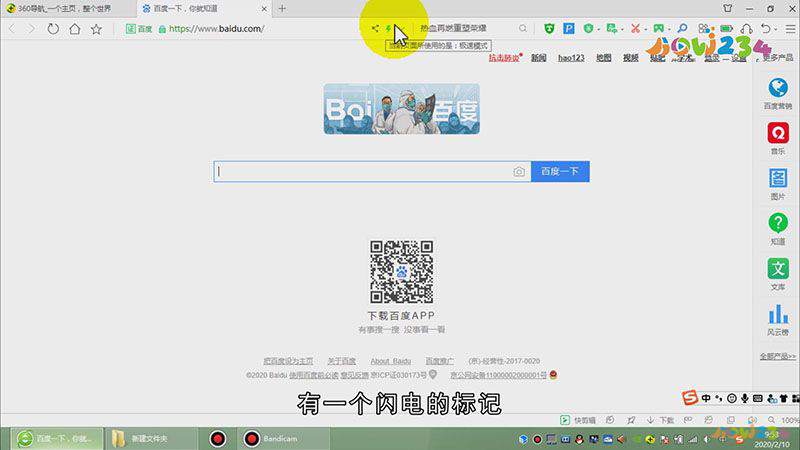The image size is (800, 450).
Task: Click the blue magnifier toolbar icon
Action: (x=682, y=29)
